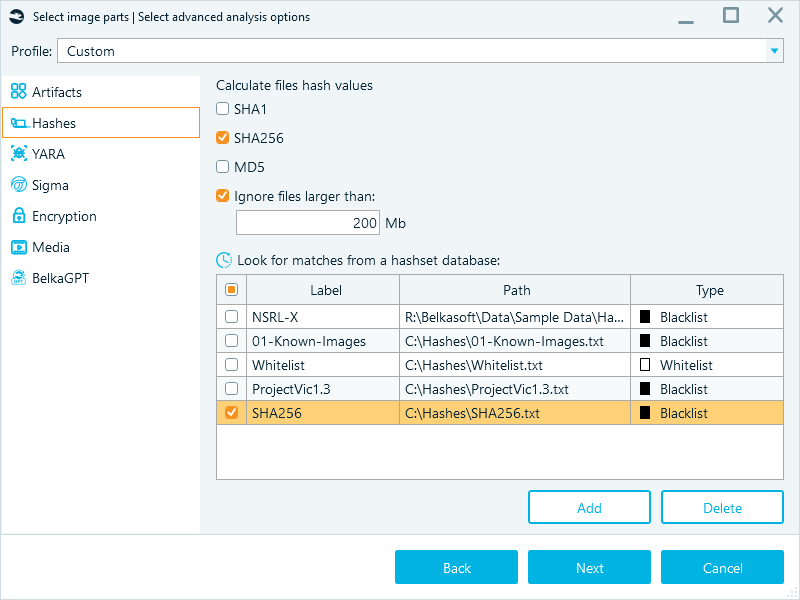Select the Artifacts section icon
Viewport: 800px width, 600px height.
click(18, 90)
